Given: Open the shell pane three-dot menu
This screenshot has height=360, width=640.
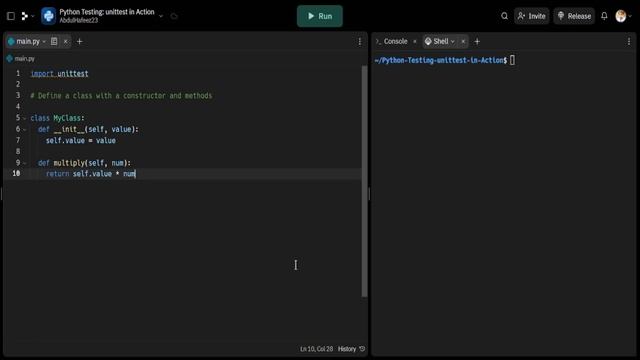Looking at the screenshot, I should [x=629, y=41].
